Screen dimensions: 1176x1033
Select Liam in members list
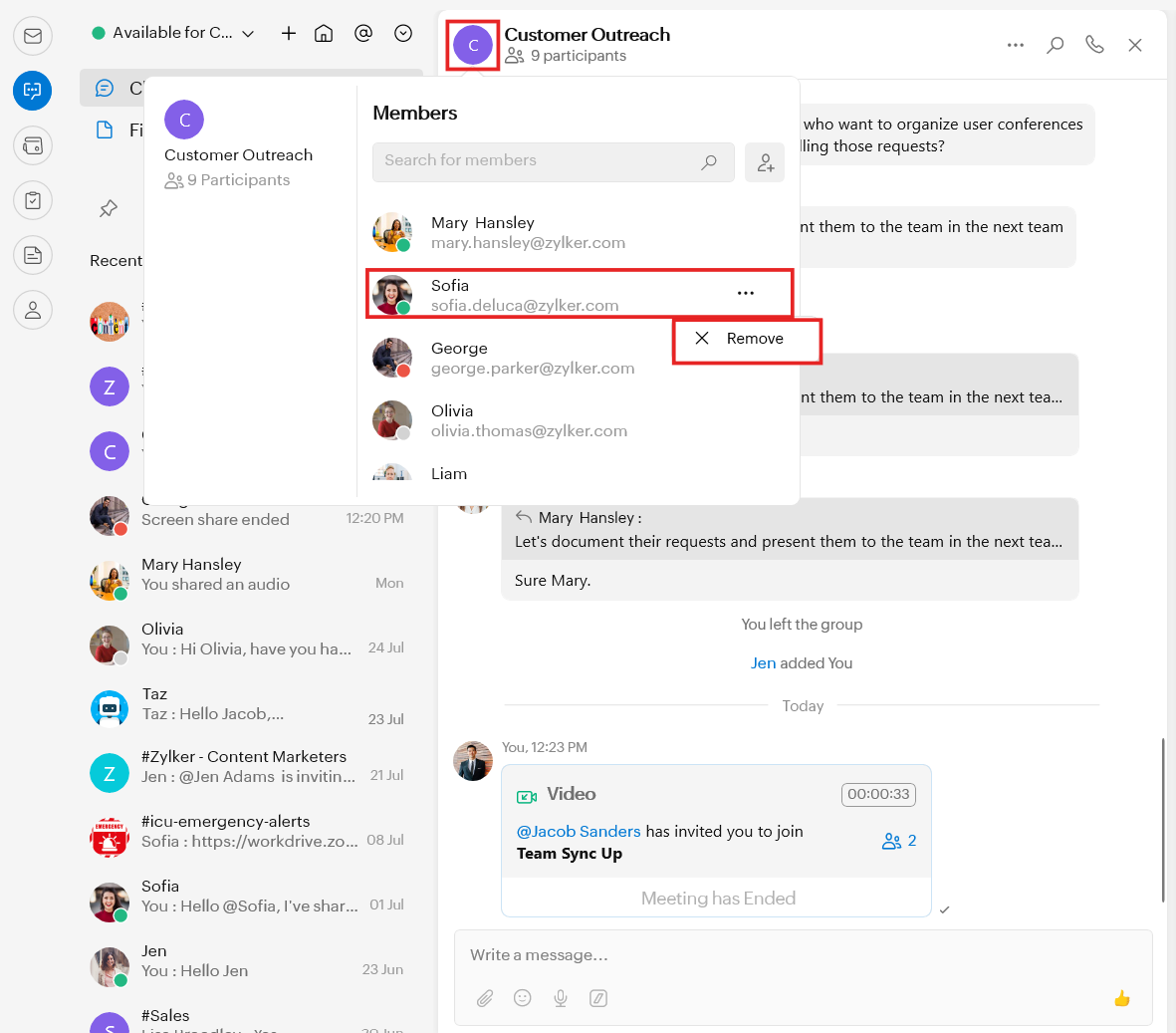[x=579, y=474]
